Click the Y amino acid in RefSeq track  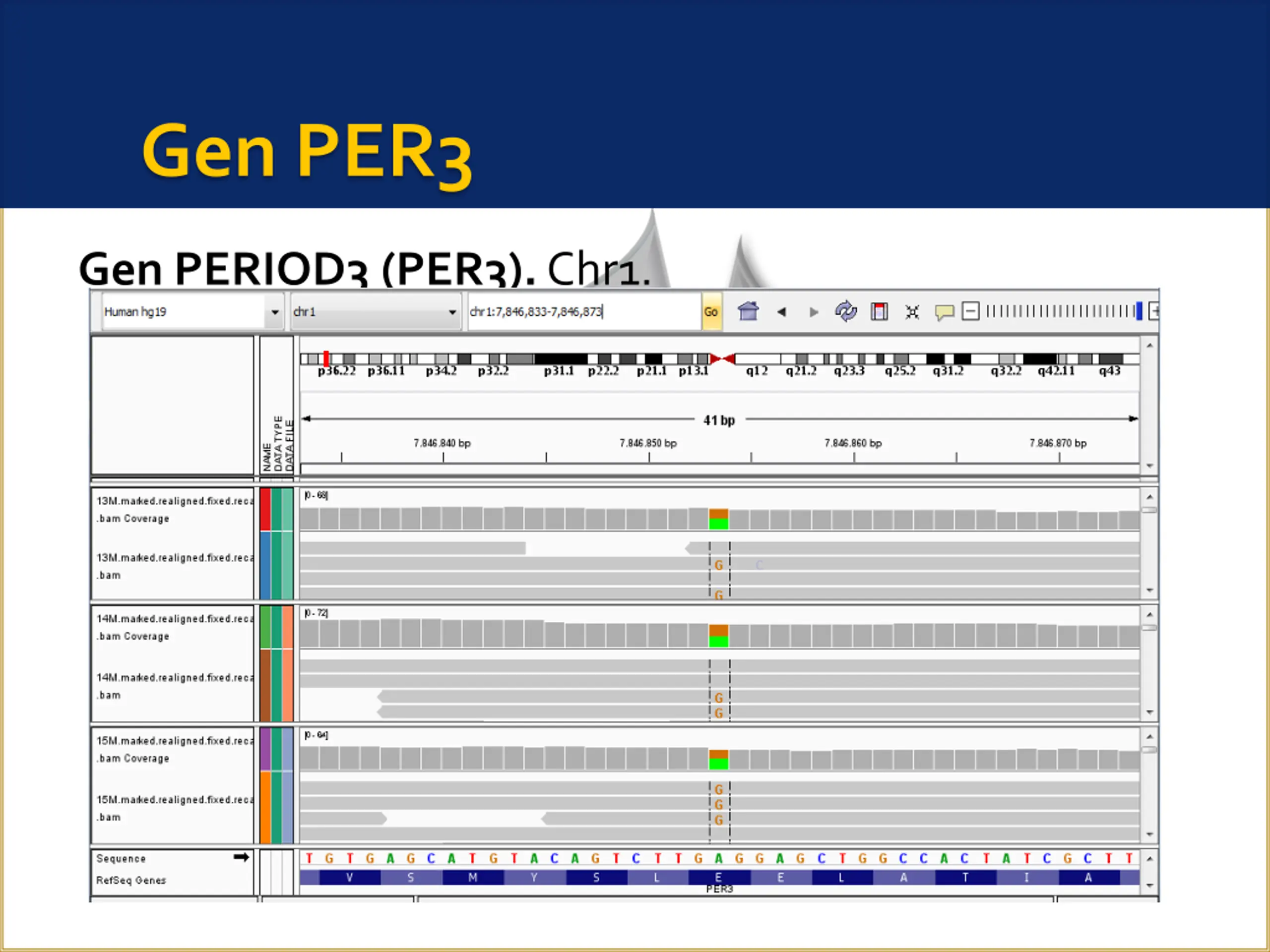click(534, 878)
